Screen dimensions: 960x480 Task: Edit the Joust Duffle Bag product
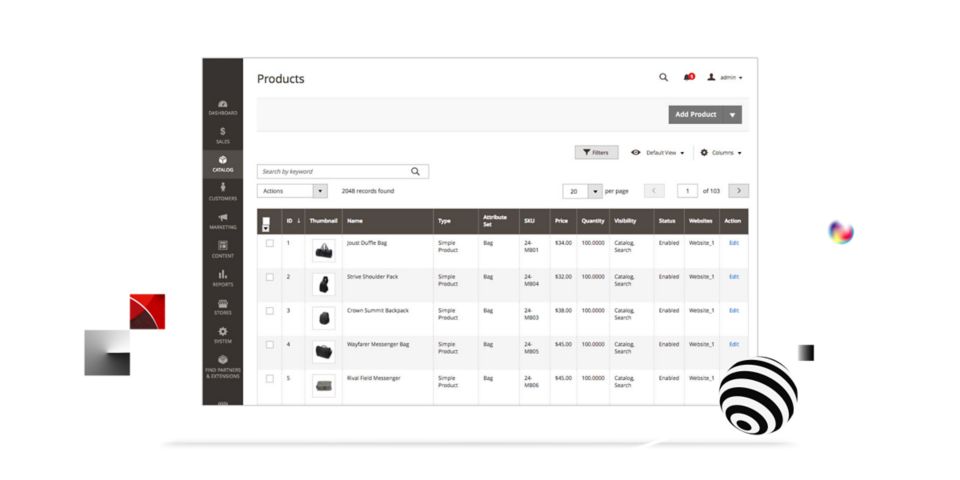[x=733, y=243]
